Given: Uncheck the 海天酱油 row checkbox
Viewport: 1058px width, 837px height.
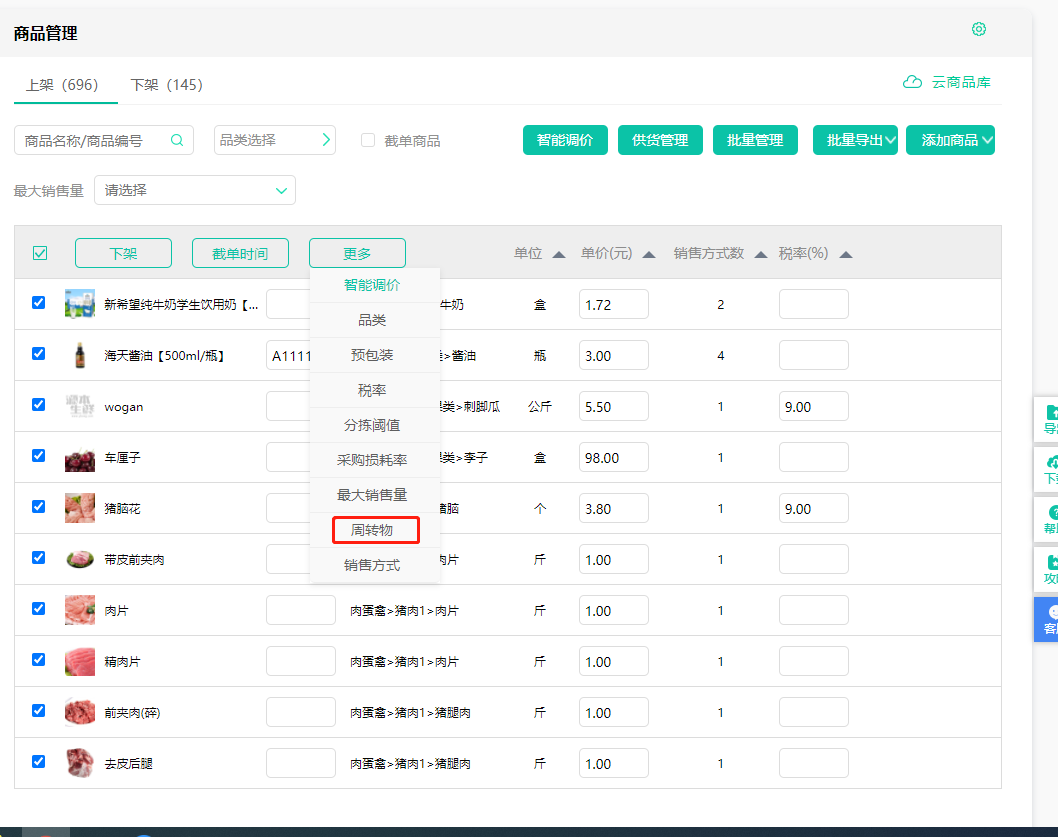Looking at the screenshot, I should point(39,353).
